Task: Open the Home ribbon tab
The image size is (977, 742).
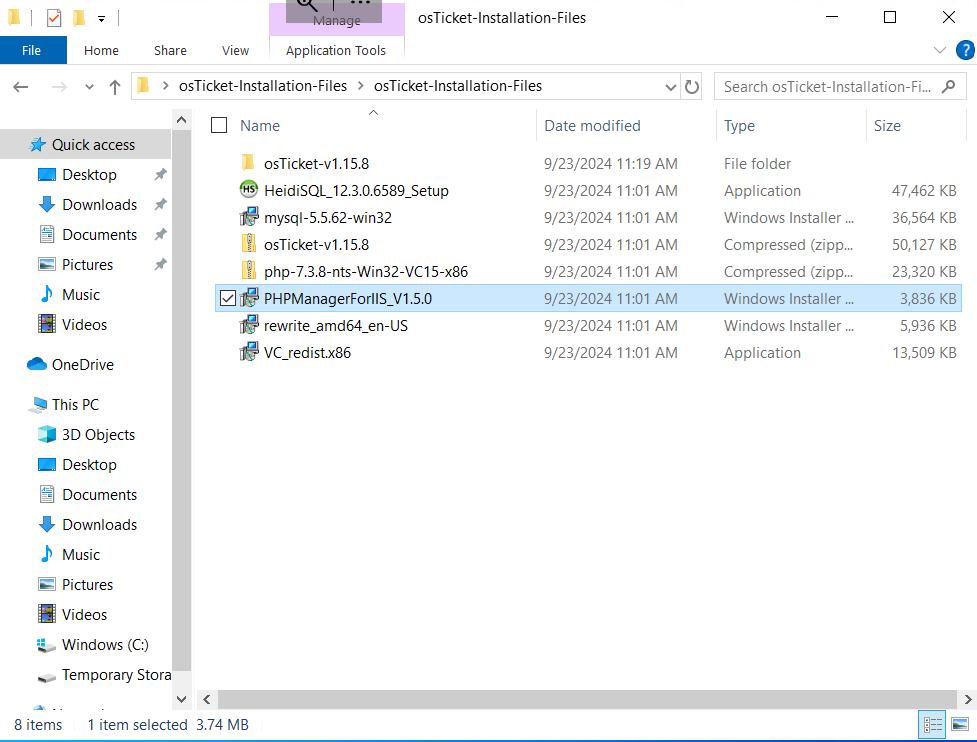Action: 101,50
